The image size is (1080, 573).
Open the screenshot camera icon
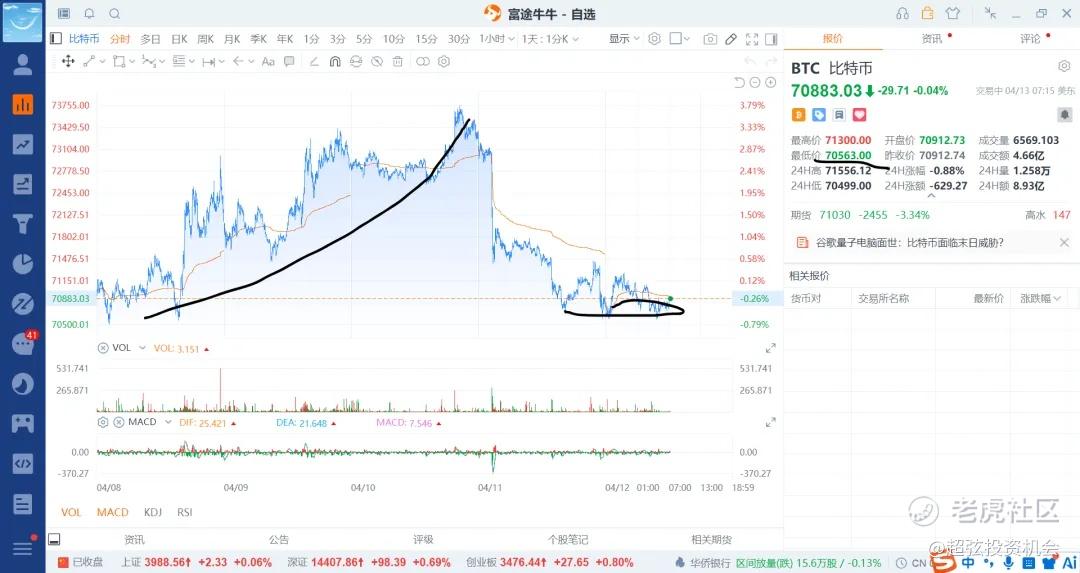710,39
